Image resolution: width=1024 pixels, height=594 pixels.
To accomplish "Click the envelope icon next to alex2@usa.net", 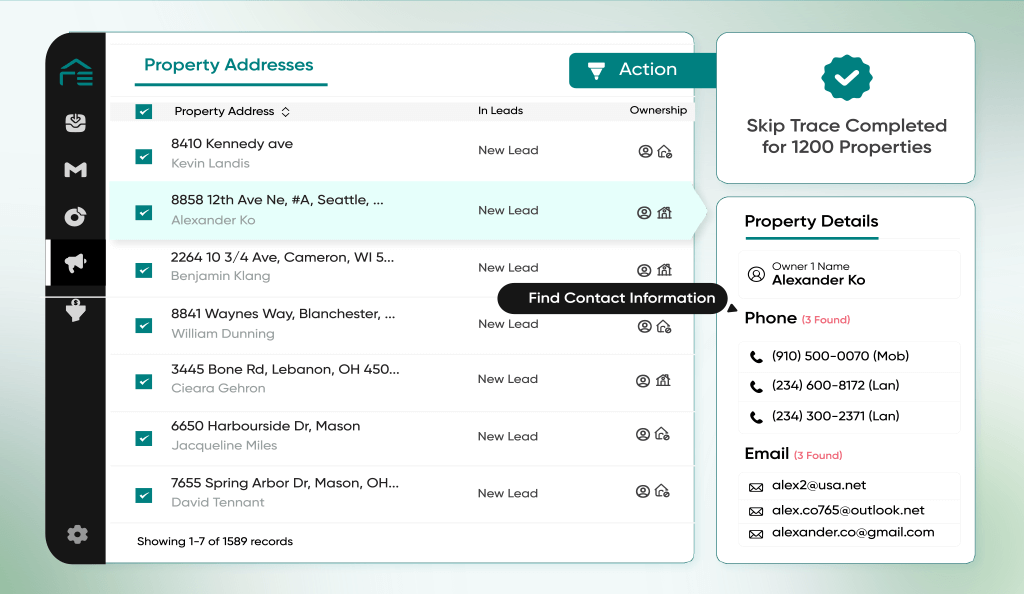I will click(757, 485).
